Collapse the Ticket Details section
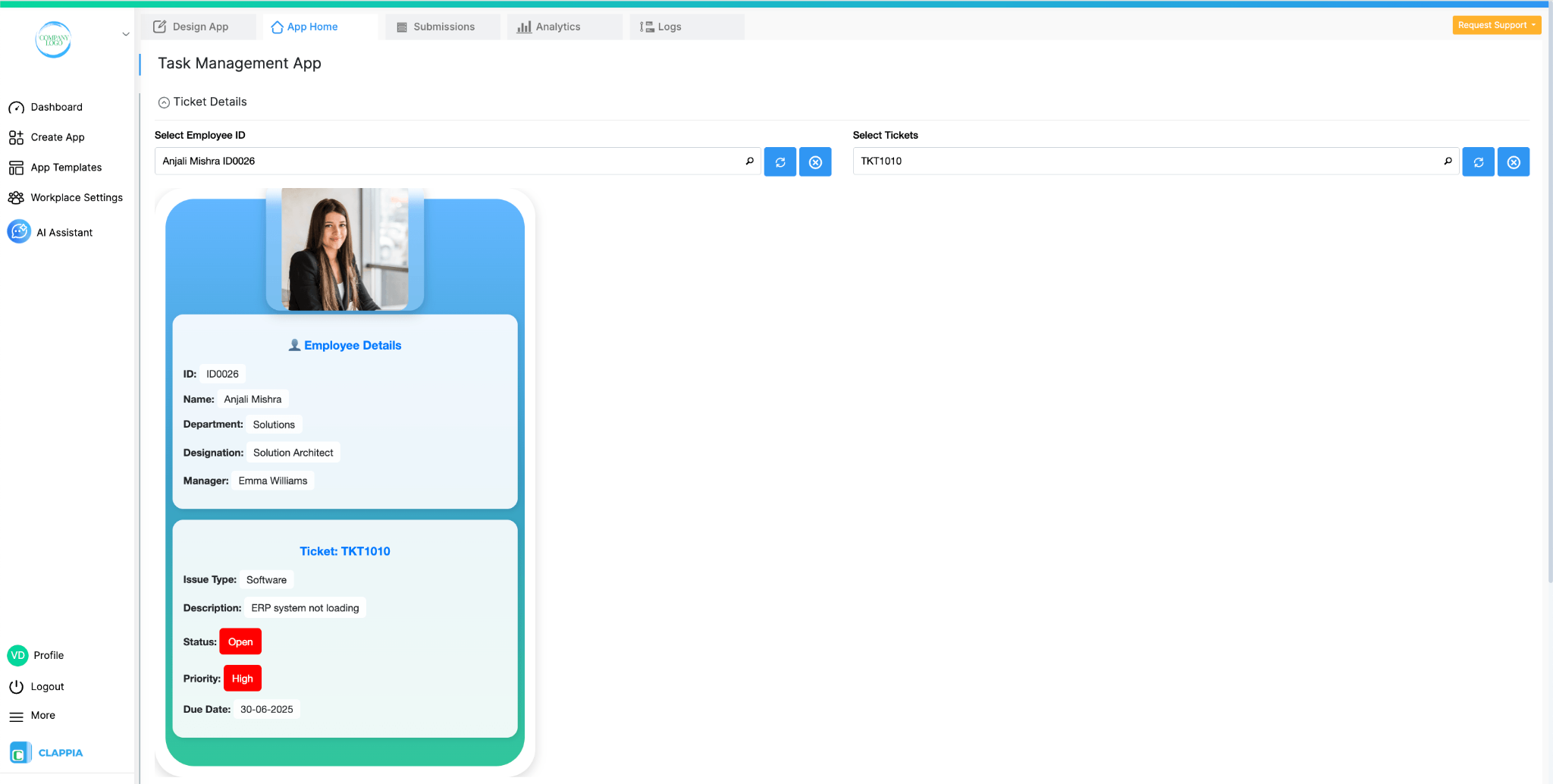The width and height of the screenshot is (1553, 784). point(164,102)
